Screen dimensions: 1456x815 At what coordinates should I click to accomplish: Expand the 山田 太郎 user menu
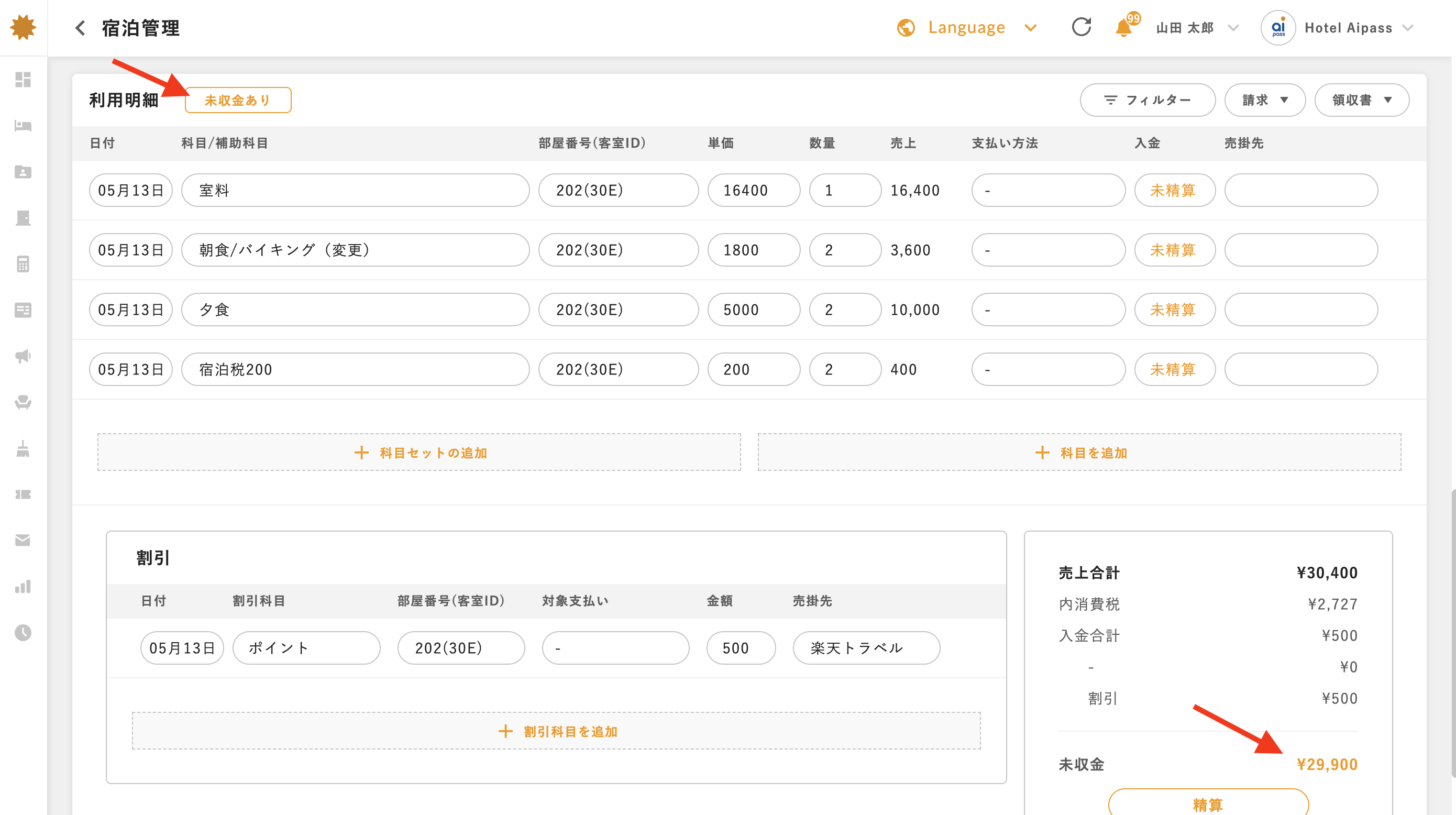click(1233, 28)
